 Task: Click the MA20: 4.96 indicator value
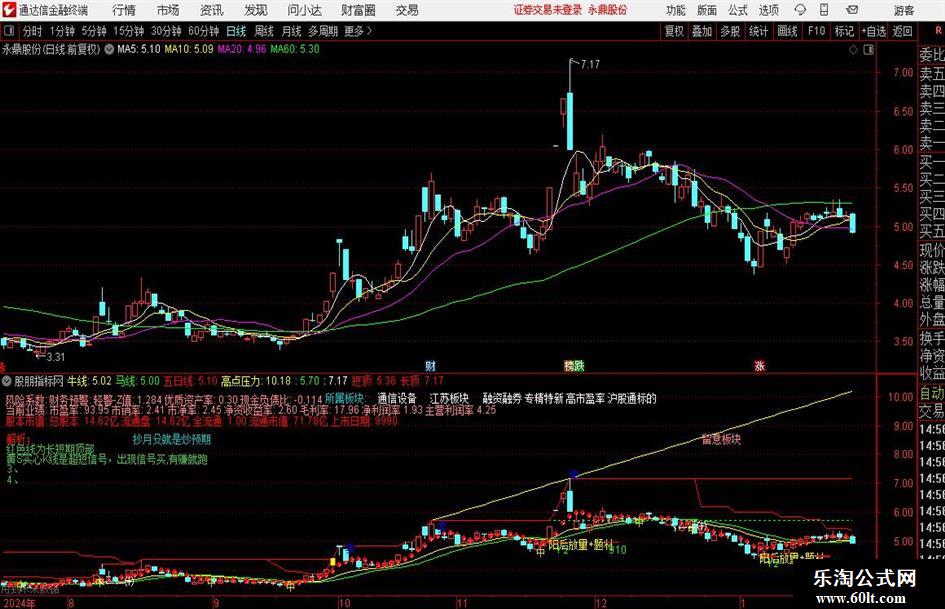(x=242, y=49)
